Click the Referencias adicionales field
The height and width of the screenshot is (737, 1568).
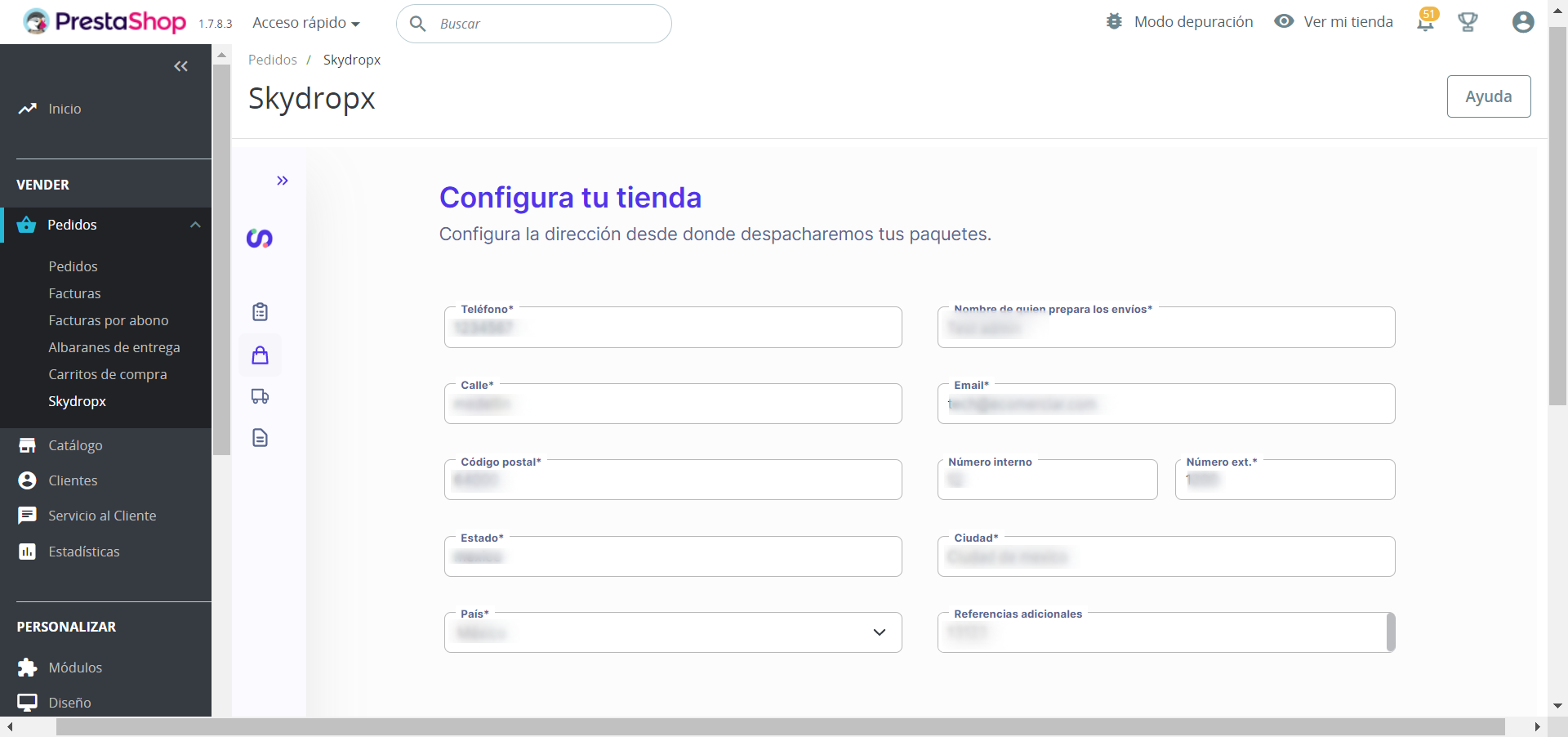[1166, 632]
